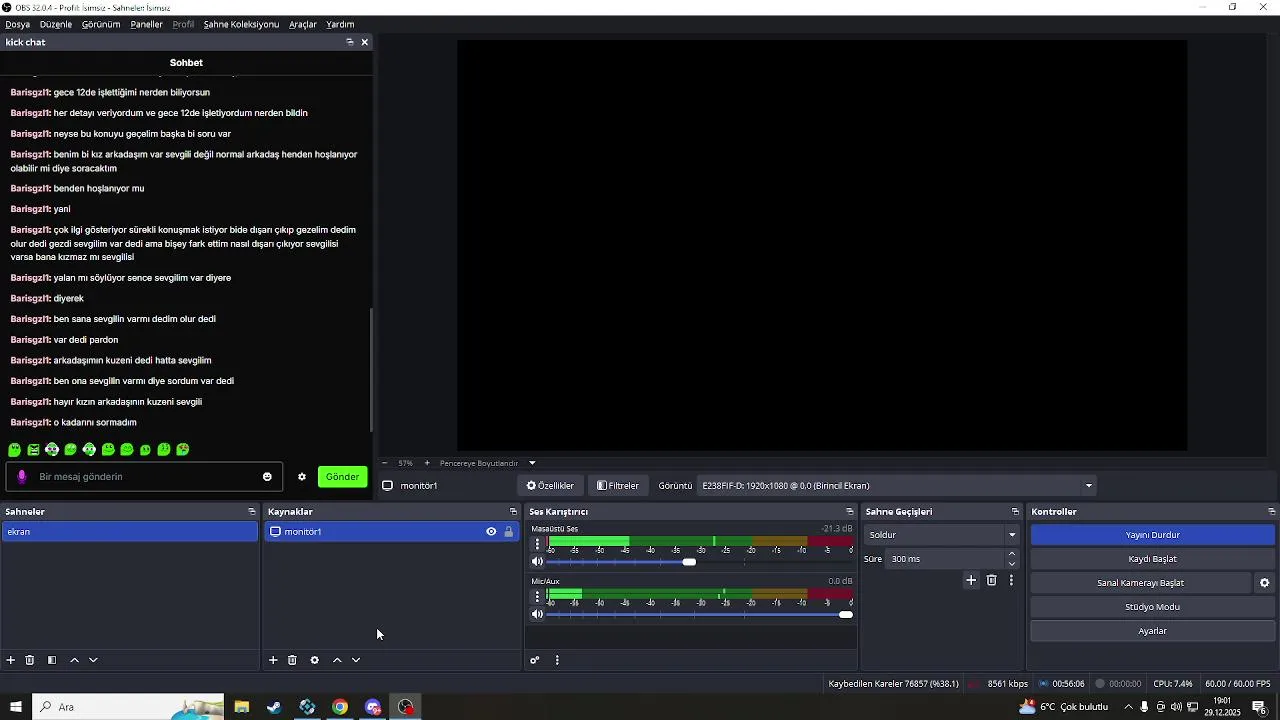The width and height of the screenshot is (1280, 720).
Task: Open Ayarlar settings
Action: click(1153, 631)
